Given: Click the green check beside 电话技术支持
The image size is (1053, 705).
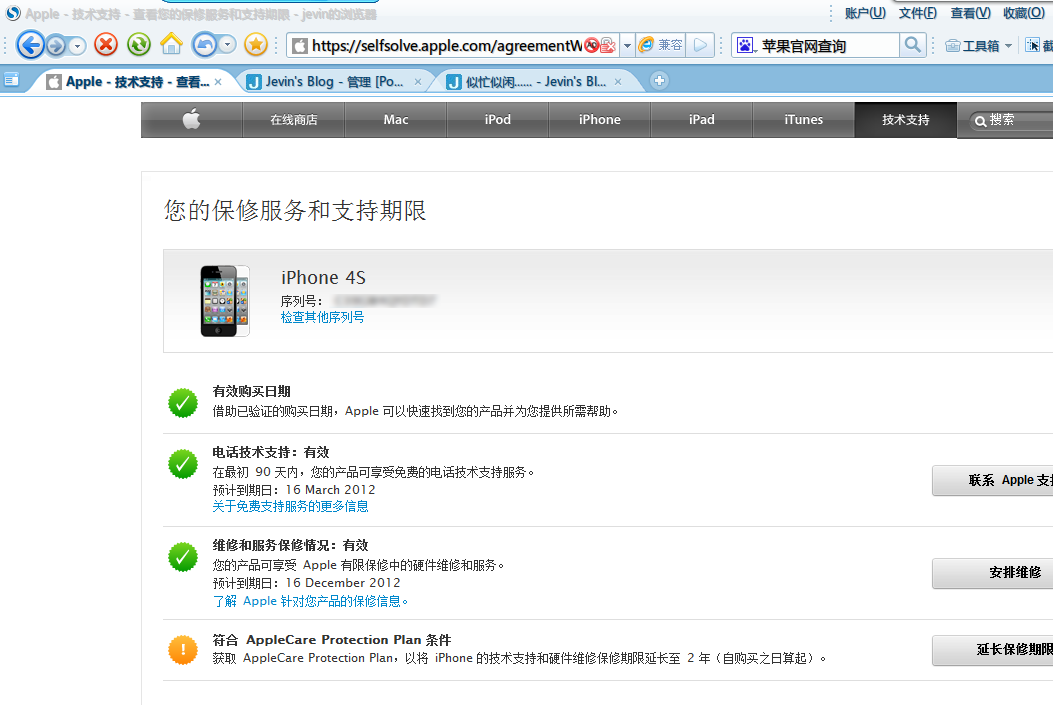Looking at the screenshot, I should point(183,464).
